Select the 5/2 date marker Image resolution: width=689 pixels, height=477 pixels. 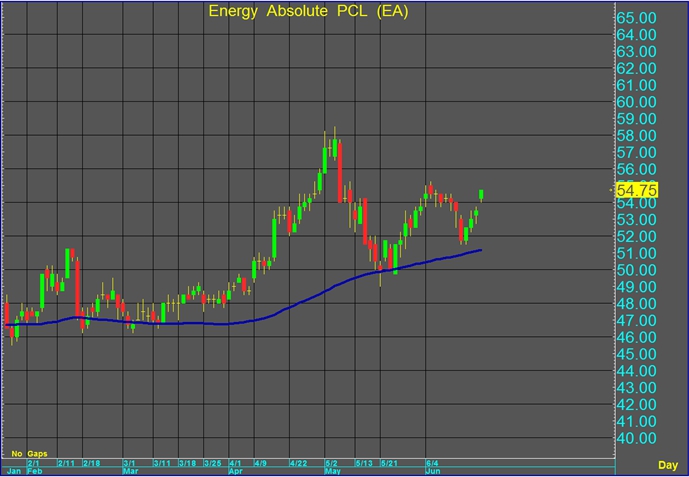(x=331, y=463)
